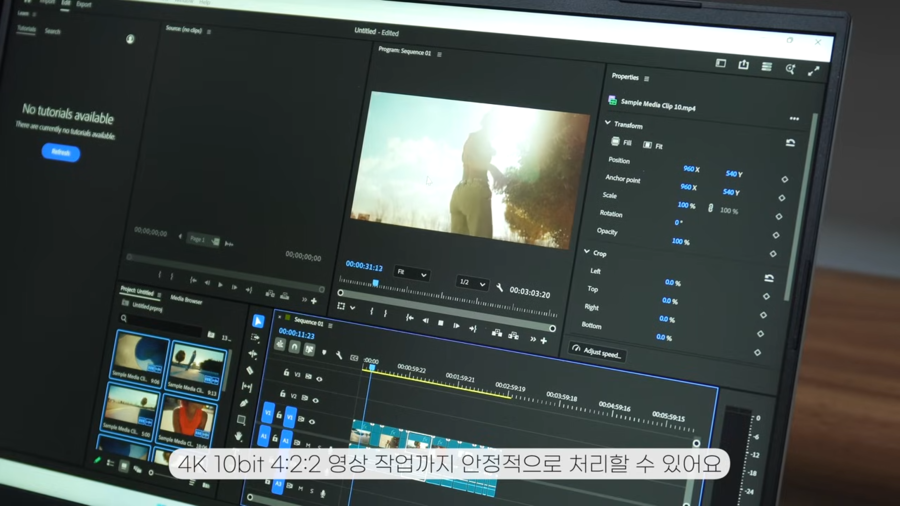Click the Refresh button
Screen dimensions: 900x506
pyautogui.click(x=60, y=153)
